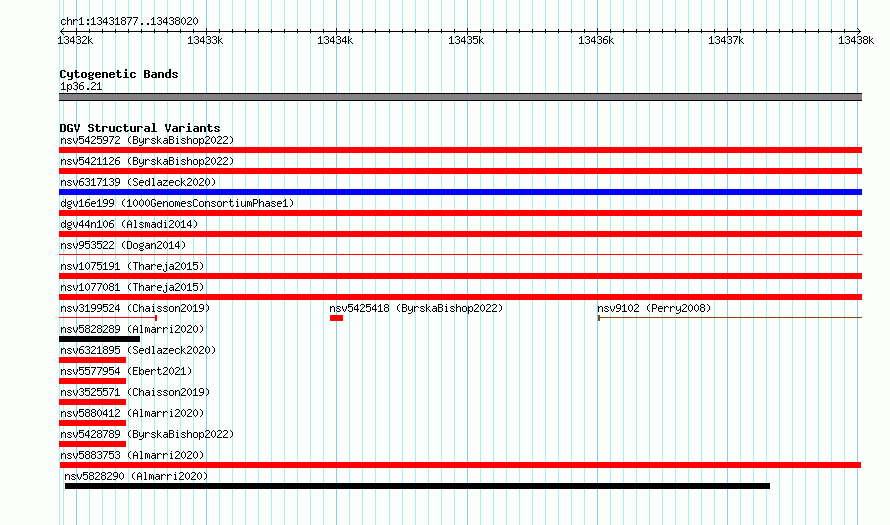Open nsv5428789 ByrskaBishop2022 variant label
This screenshot has height=525, width=890.
click(x=147, y=434)
